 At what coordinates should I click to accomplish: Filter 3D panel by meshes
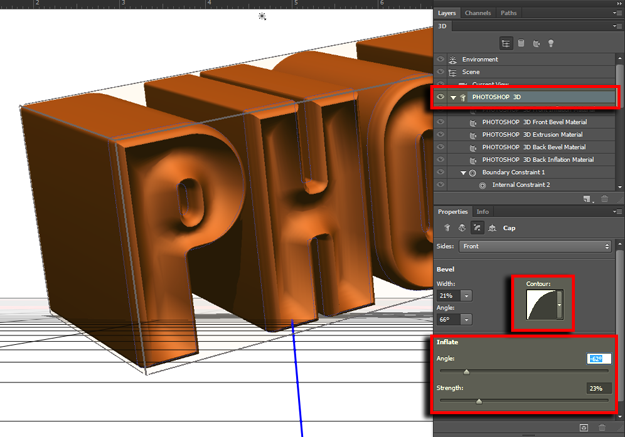522,43
